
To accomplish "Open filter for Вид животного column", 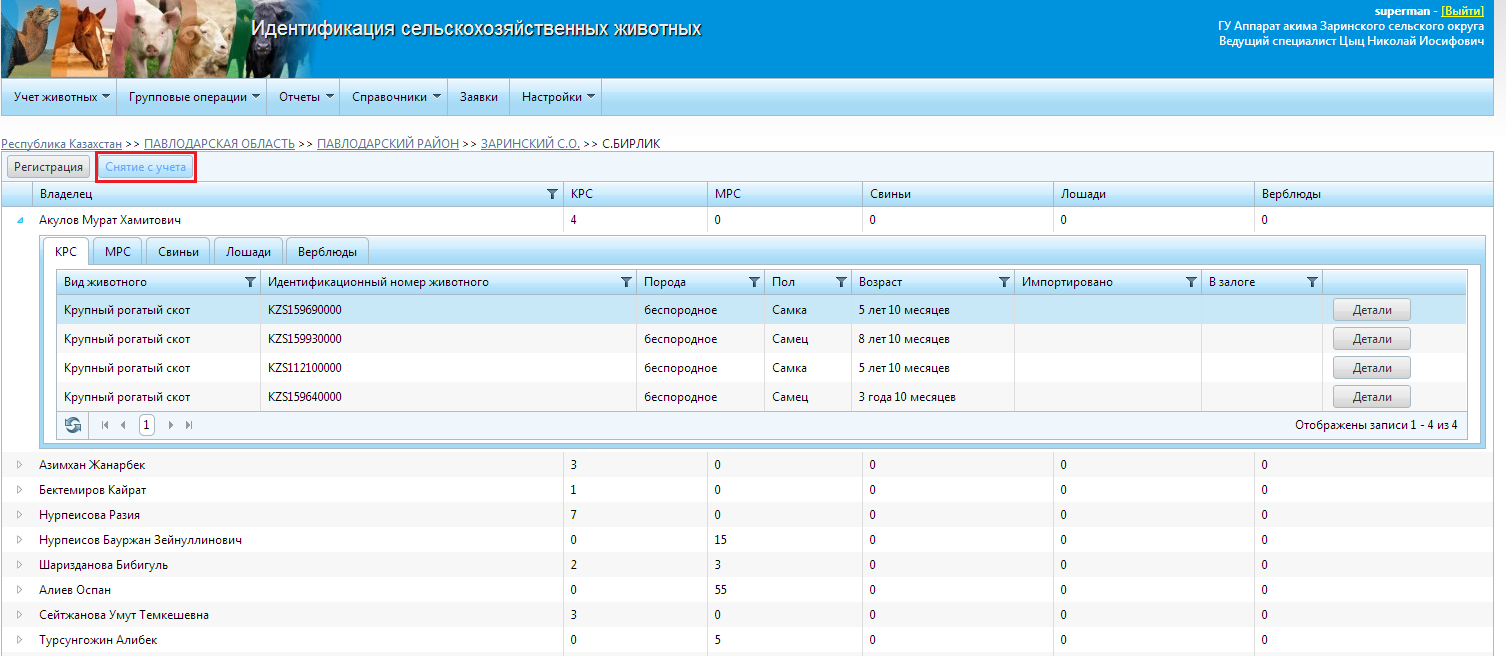I will (250, 282).
